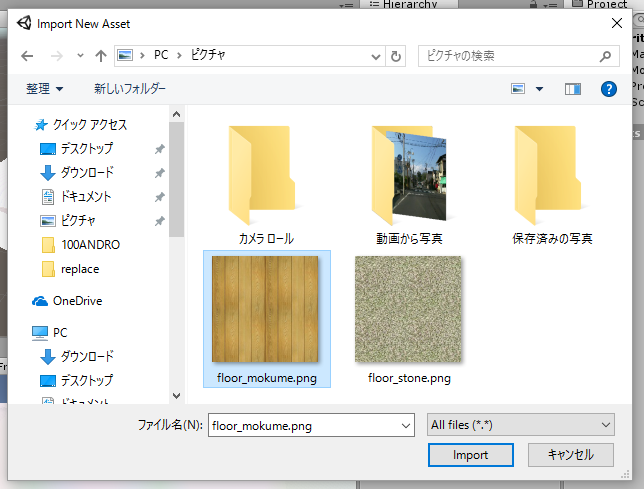Image resolution: width=644 pixels, height=489 pixels.
Task: Select the 保存済みの写真 folder
Action: click(x=552, y=185)
